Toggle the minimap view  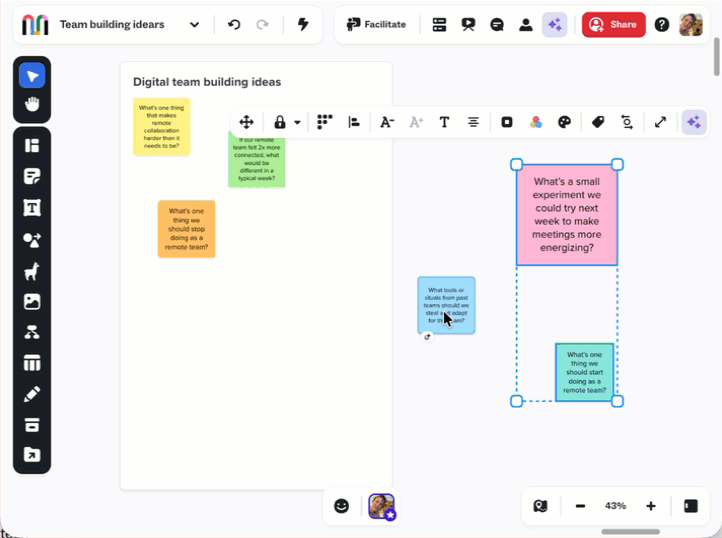pos(541,506)
